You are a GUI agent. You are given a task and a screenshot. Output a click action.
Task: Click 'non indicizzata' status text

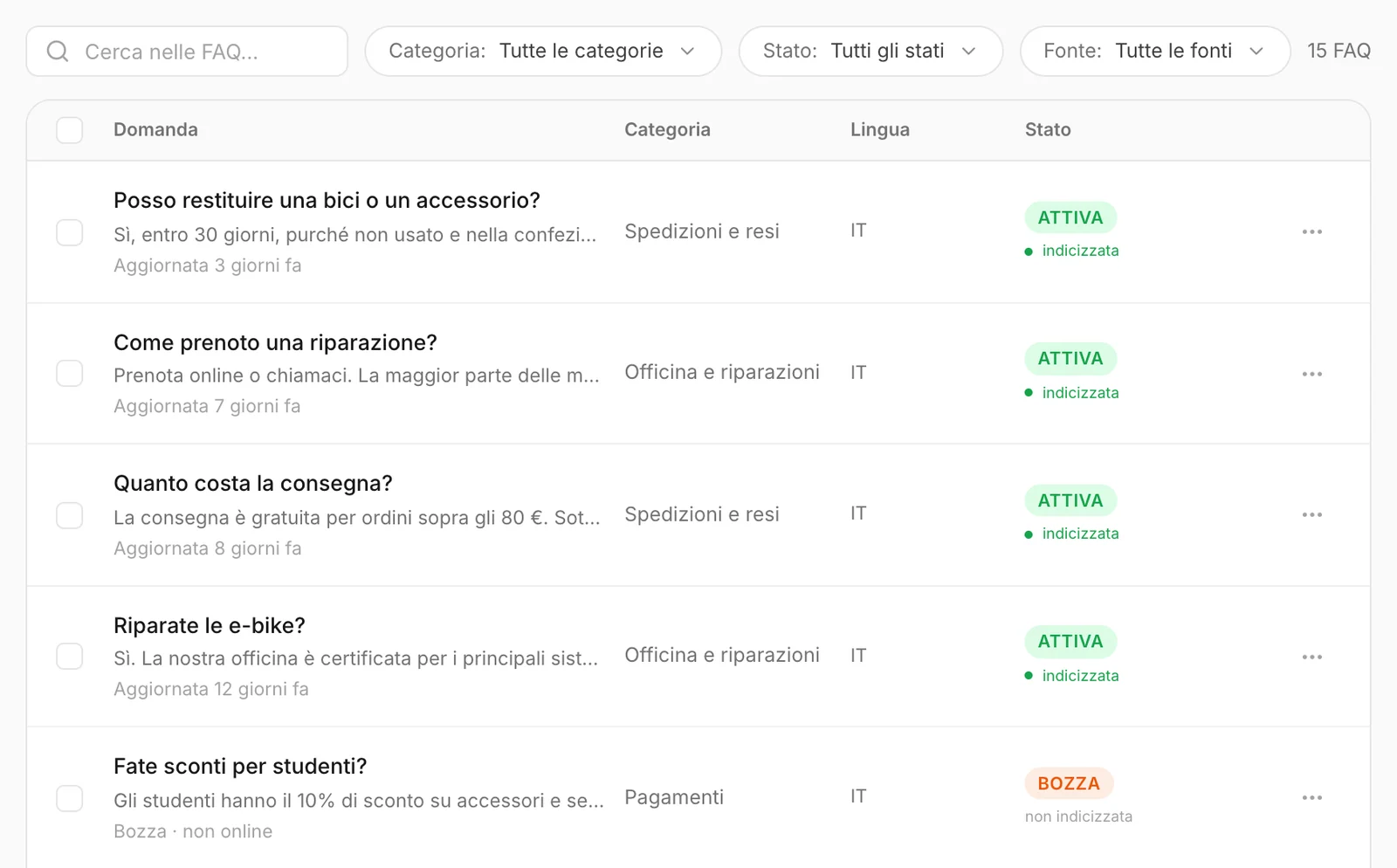tap(1078, 816)
